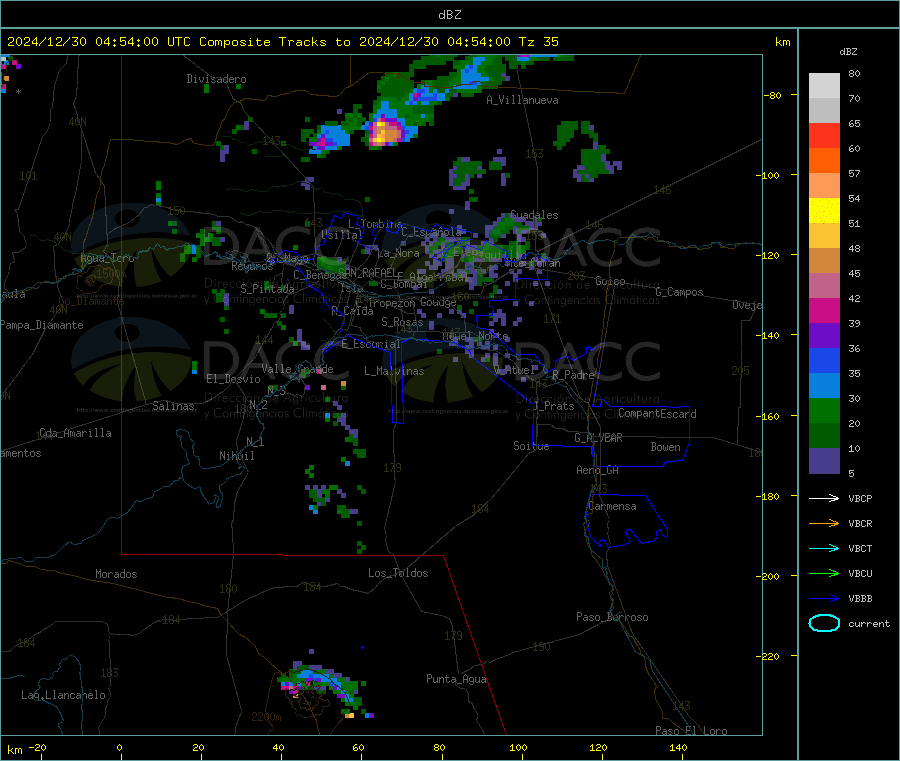Click the 'G_Campos' map label
The width and height of the screenshot is (900, 761).
679,292
